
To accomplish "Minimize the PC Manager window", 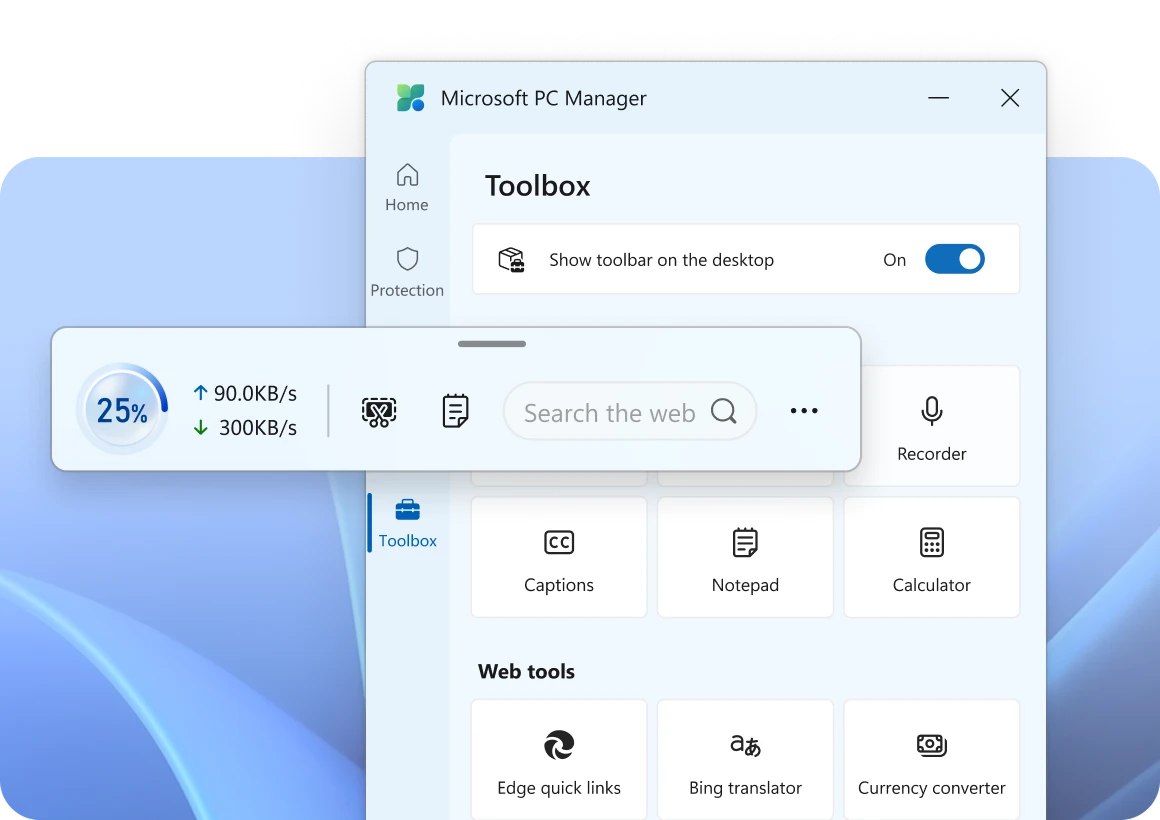I will tap(938, 98).
